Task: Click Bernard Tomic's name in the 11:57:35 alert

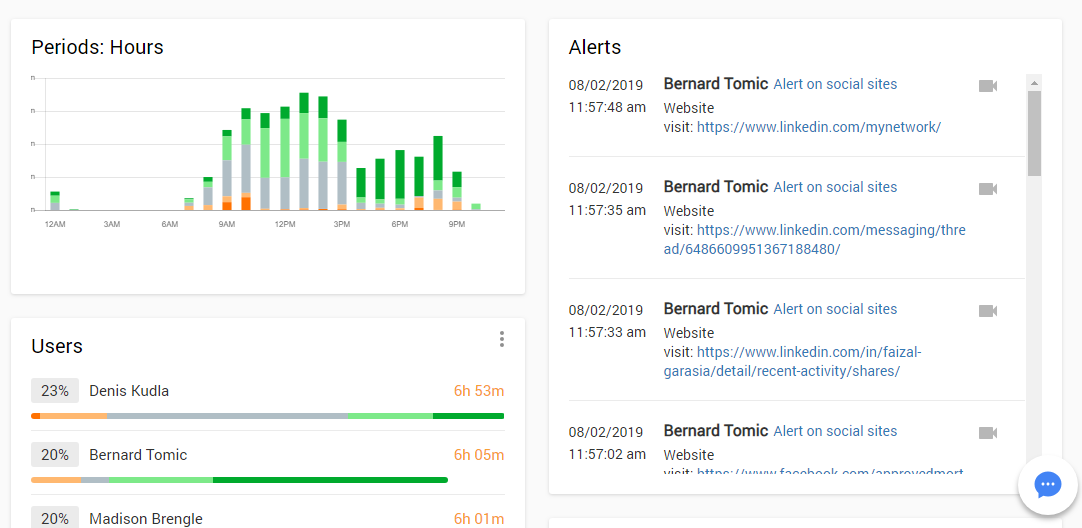Action: [x=715, y=187]
